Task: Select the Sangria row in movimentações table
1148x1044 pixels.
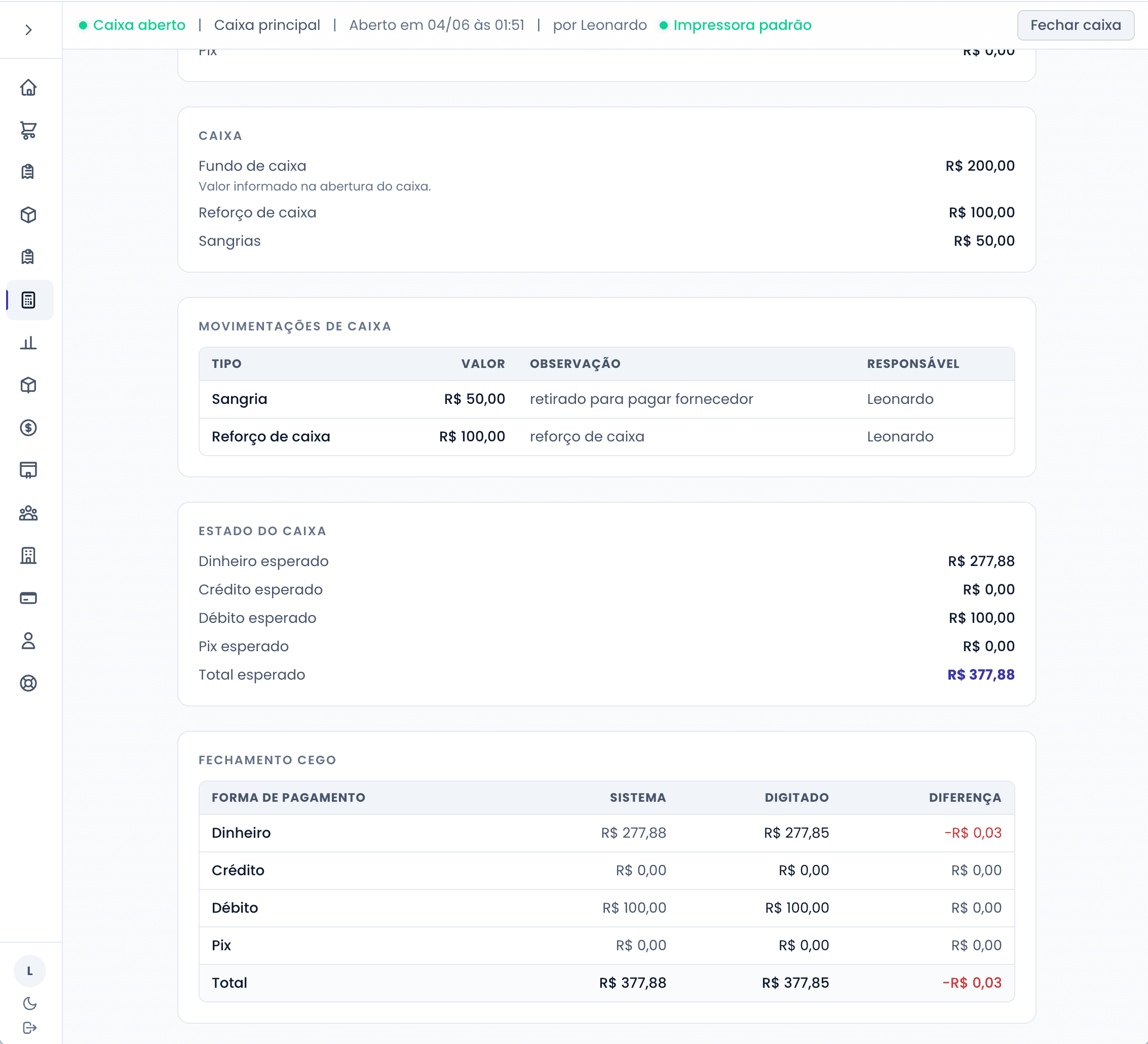Action: (x=606, y=399)
